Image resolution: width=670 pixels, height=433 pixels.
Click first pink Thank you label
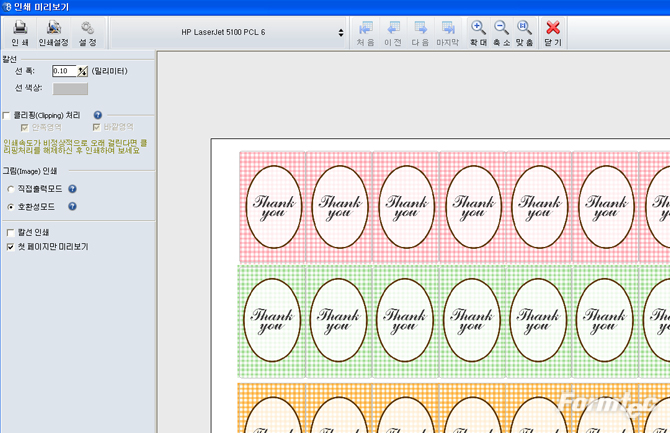click(x=273, y=207)
